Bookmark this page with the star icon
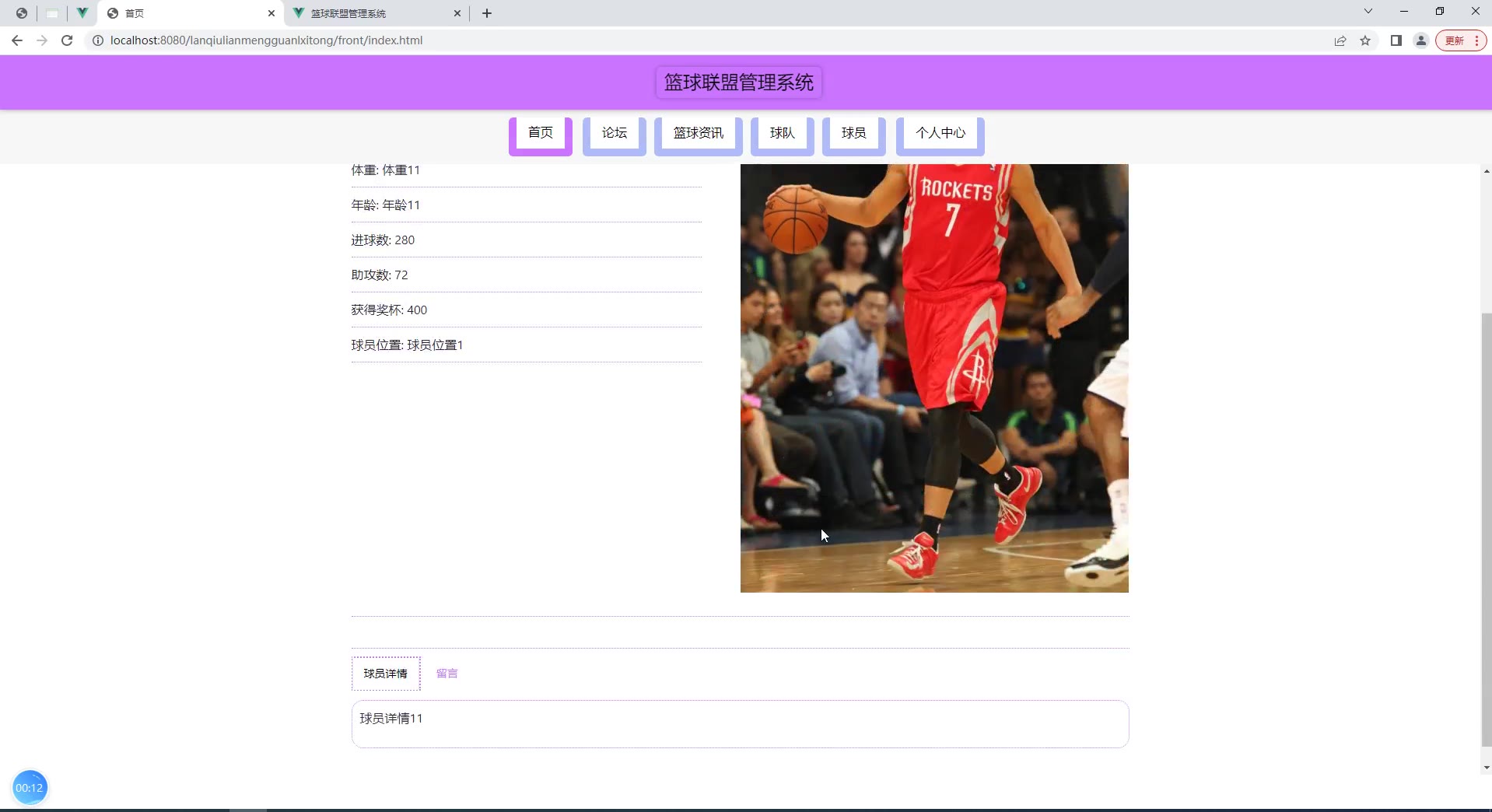1492x812 pixels. [x=1365, y=40]
